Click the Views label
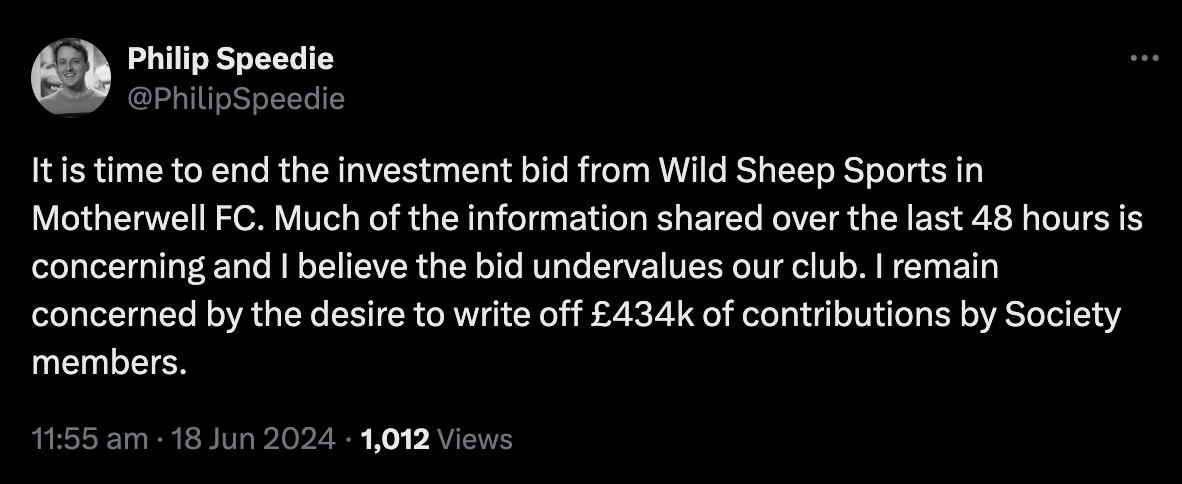 click(x=475, y=439)
